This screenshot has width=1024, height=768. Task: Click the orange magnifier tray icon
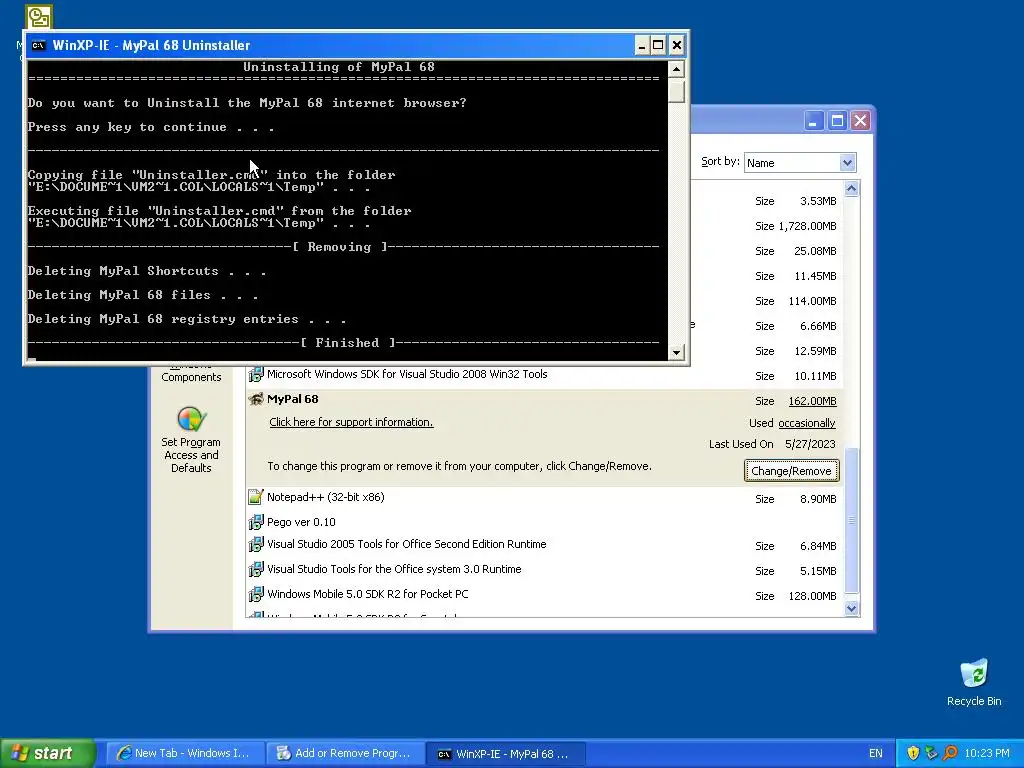tap(950, 753)
